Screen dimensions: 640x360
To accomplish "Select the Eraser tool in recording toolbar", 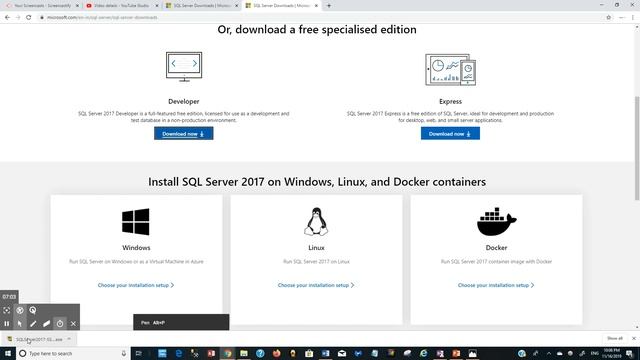I will (47, 324).
